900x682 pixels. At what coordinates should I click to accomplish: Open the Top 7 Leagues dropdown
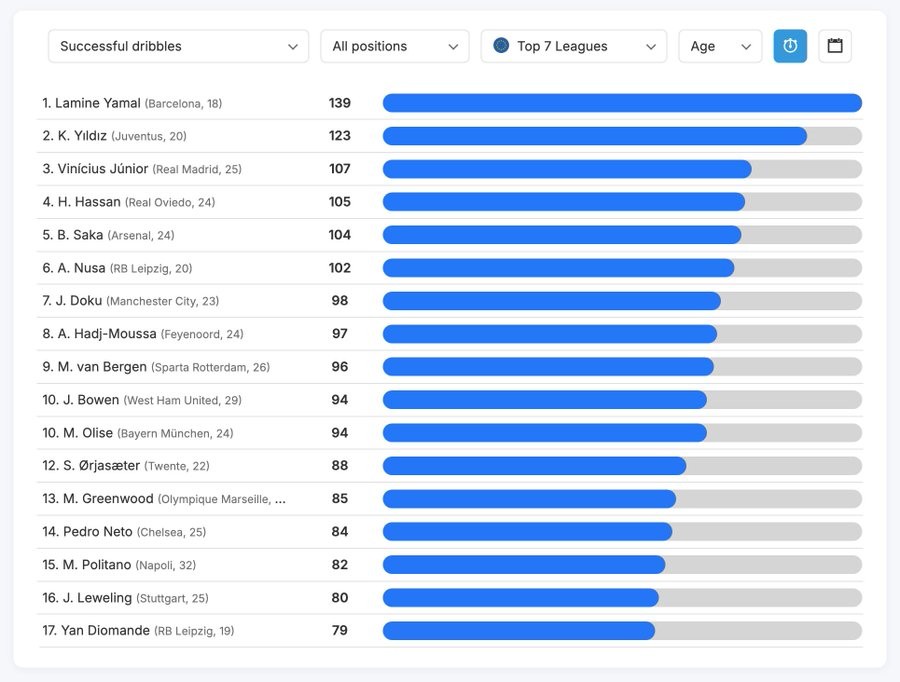(x=573, y=46)
